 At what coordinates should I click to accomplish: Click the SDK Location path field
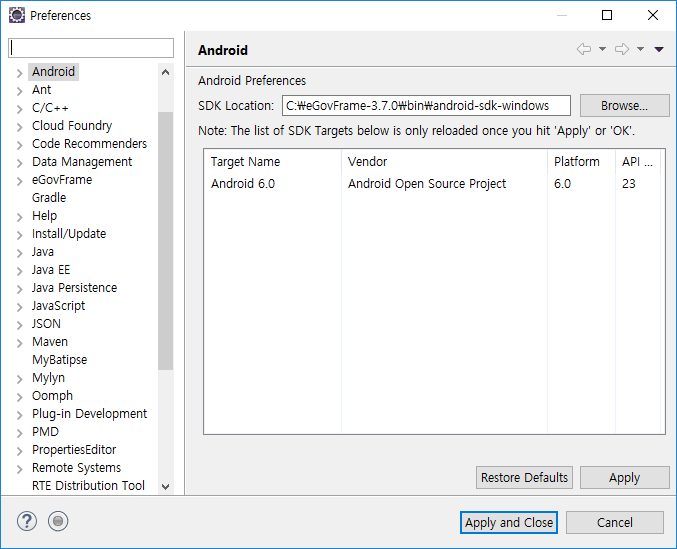pos(426,106)
